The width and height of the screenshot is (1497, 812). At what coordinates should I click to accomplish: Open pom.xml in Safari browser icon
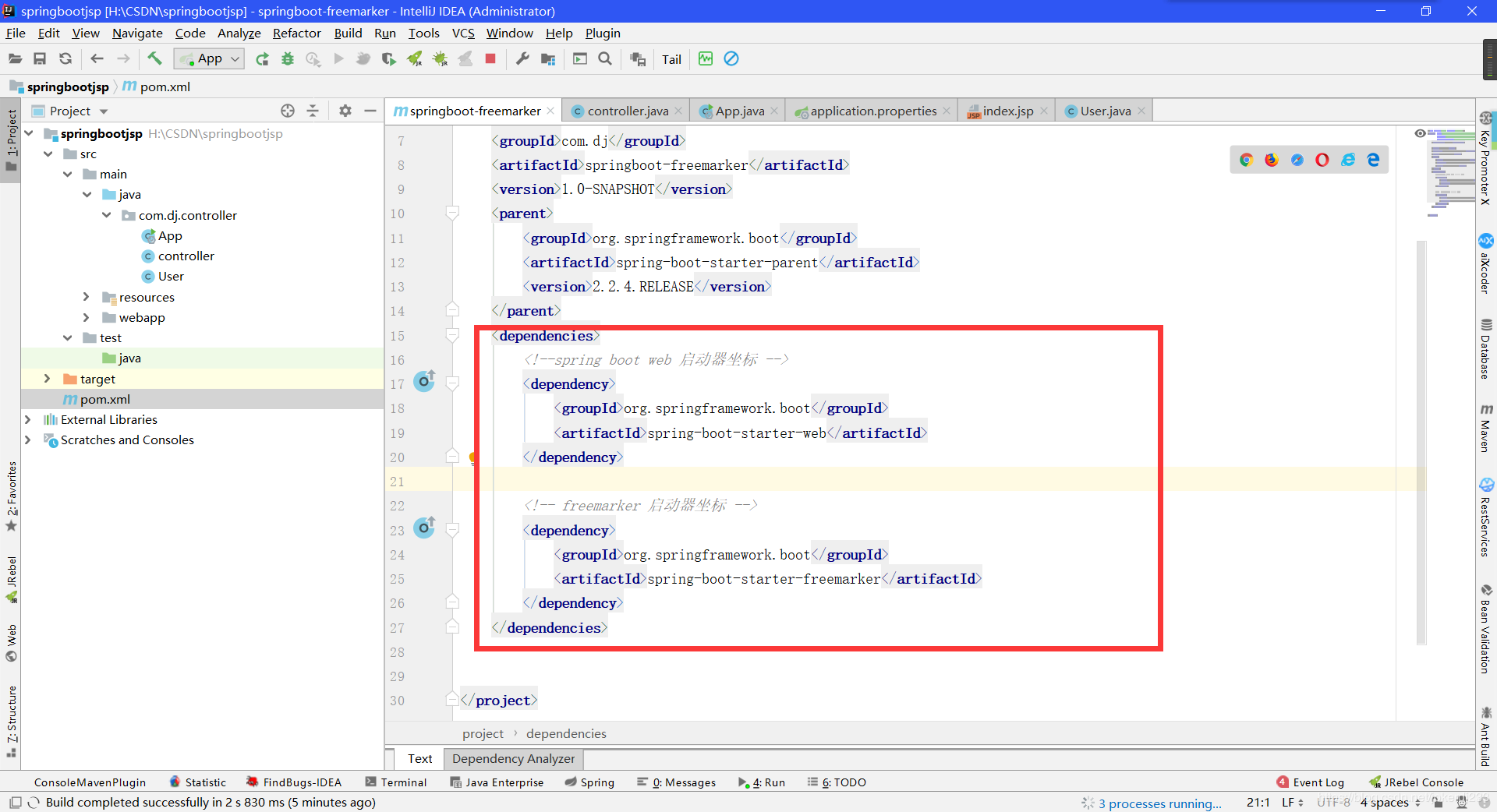coord(1297,160)
